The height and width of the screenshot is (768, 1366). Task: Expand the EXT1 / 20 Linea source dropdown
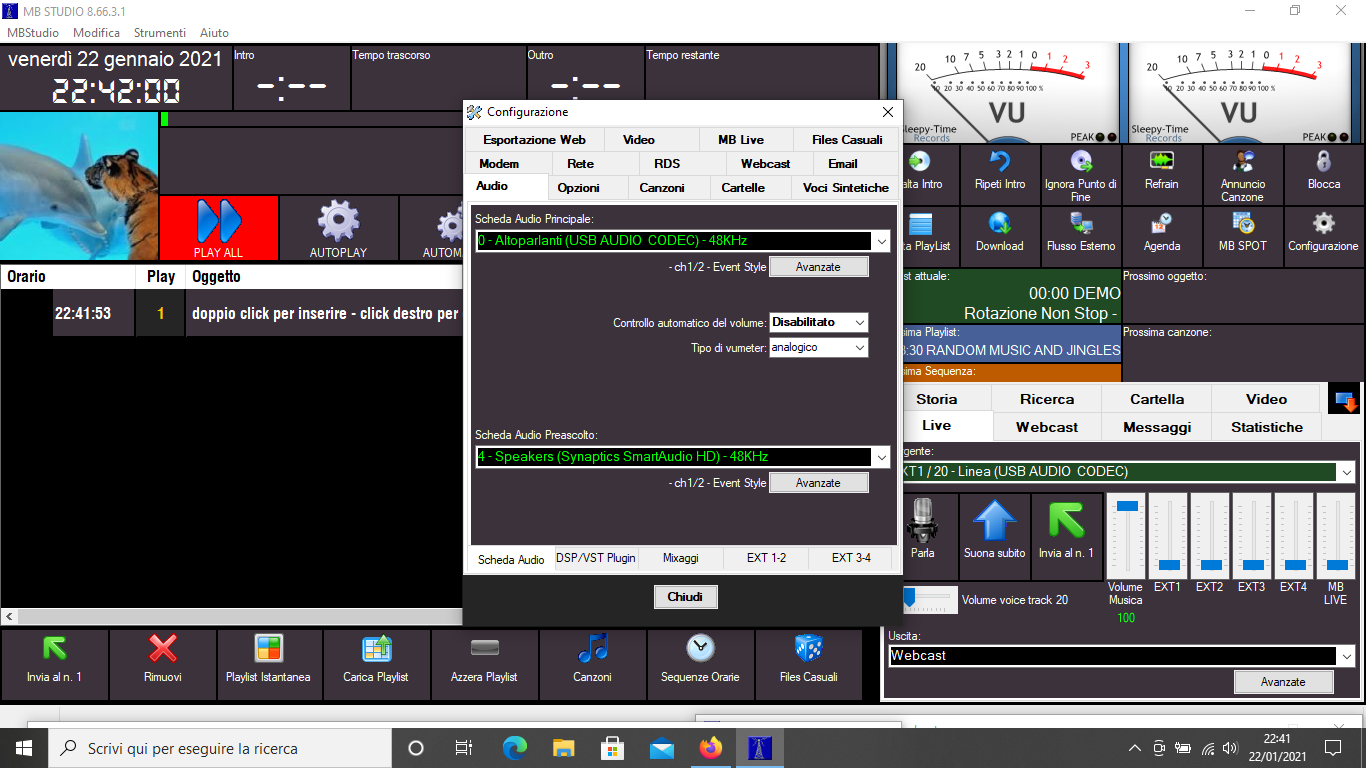pyautogui.click(x=1347, y=471)
